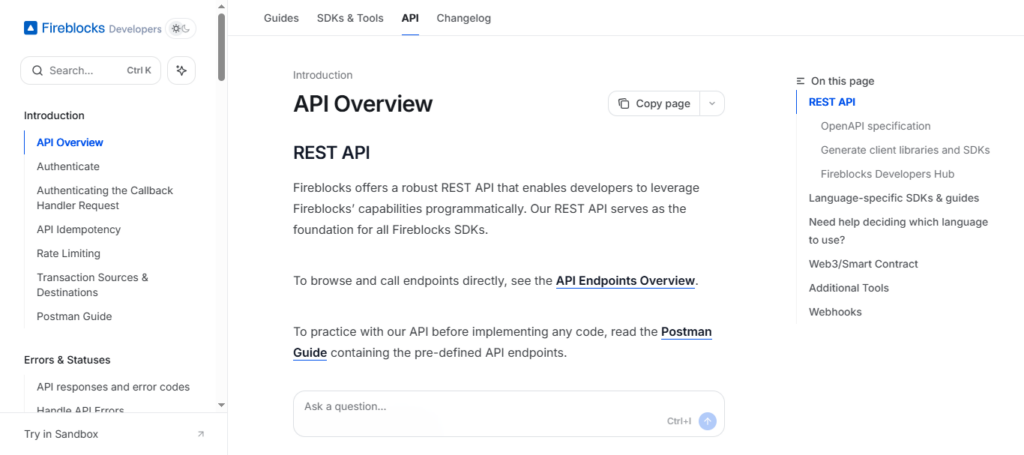Viewport: 1024px width, 455px height.
Task: Click the search magnifier icon
Action: pos(38,71)
